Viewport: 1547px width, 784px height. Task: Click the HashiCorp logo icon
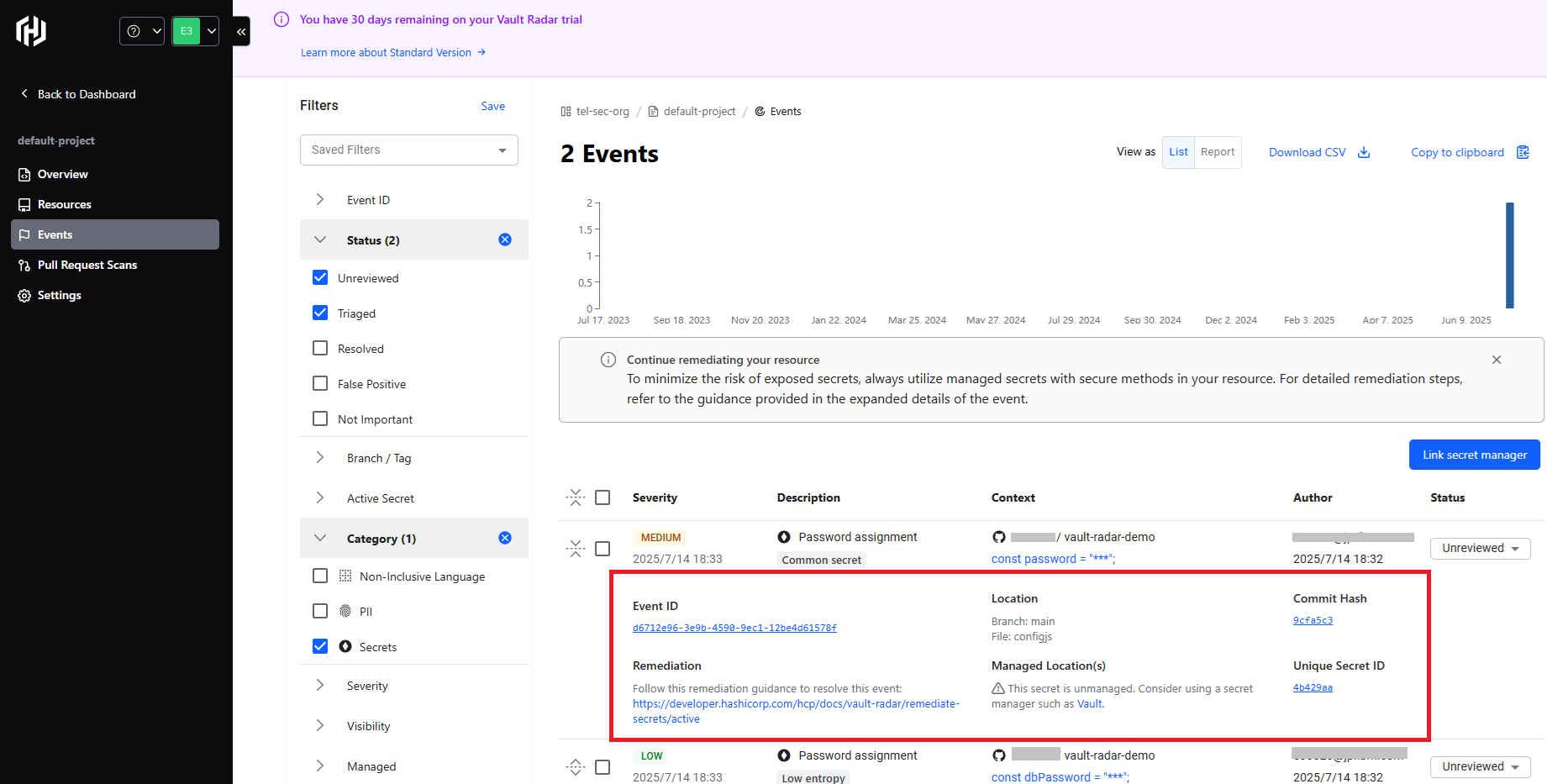click(31, 31)
